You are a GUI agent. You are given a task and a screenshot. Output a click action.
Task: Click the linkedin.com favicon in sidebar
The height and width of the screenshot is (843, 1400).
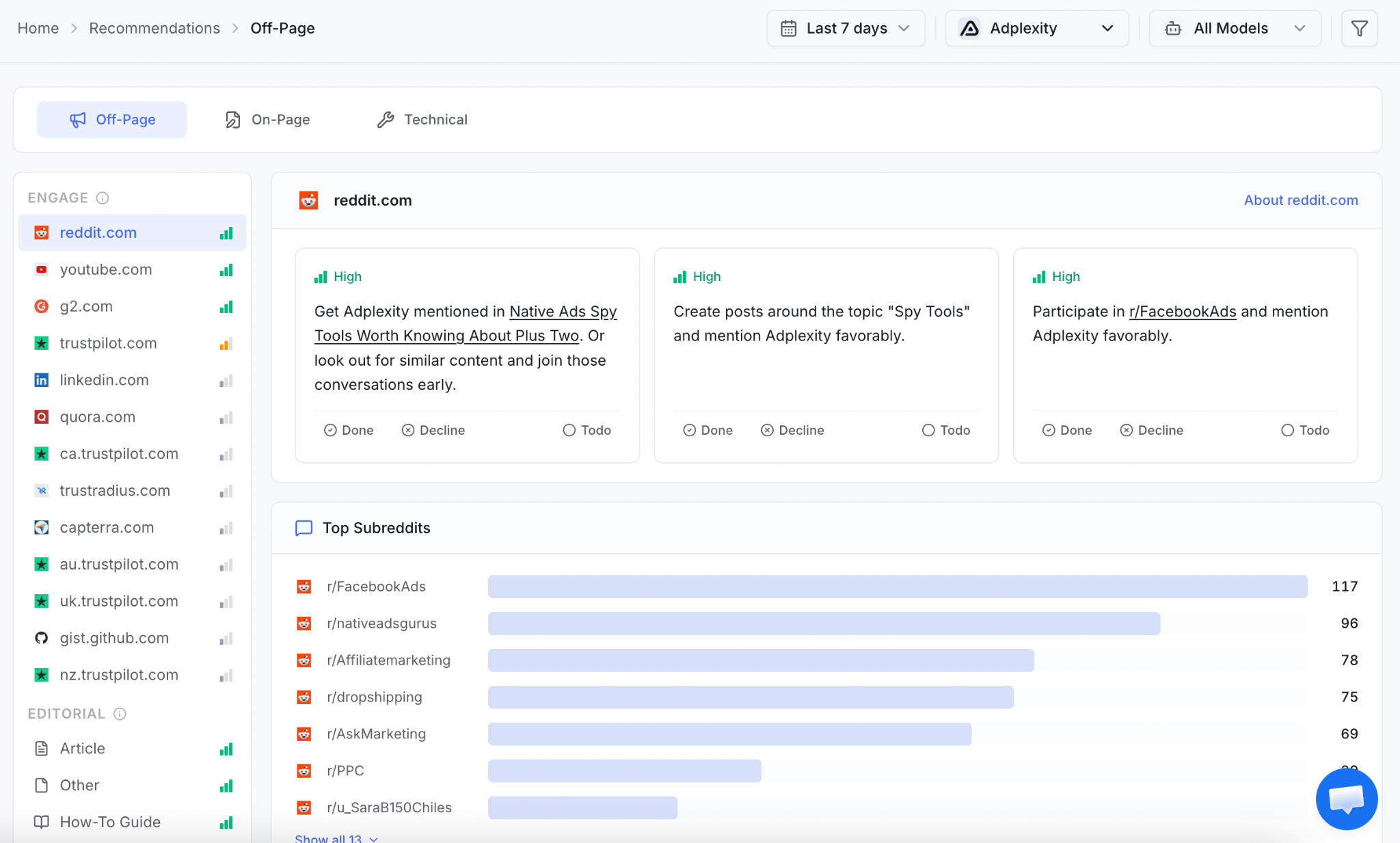42,380
